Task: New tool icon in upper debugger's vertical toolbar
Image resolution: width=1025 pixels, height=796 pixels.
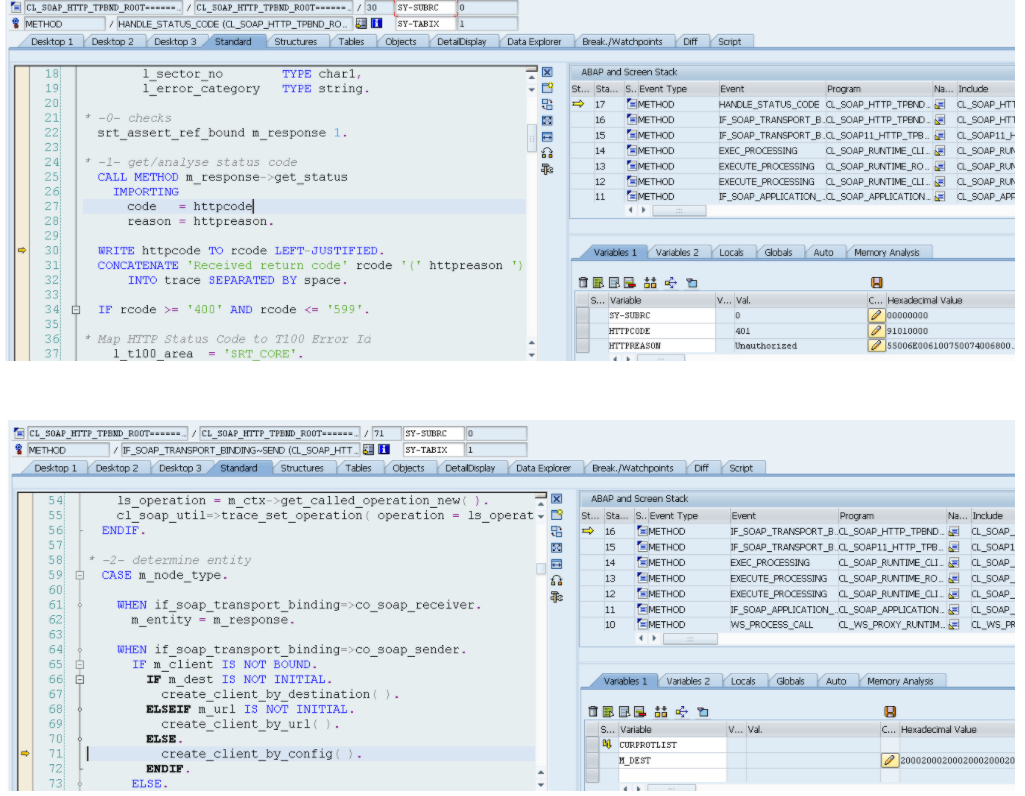Action: point(547,88)
